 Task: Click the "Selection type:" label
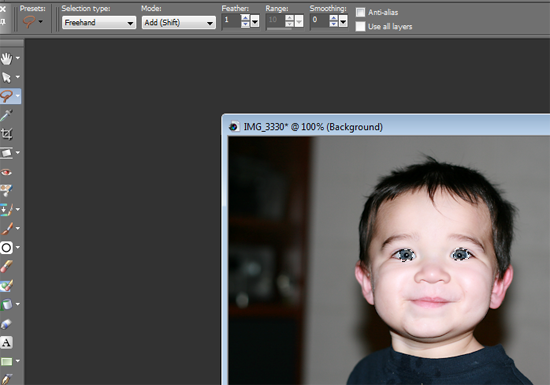(86, 8)
